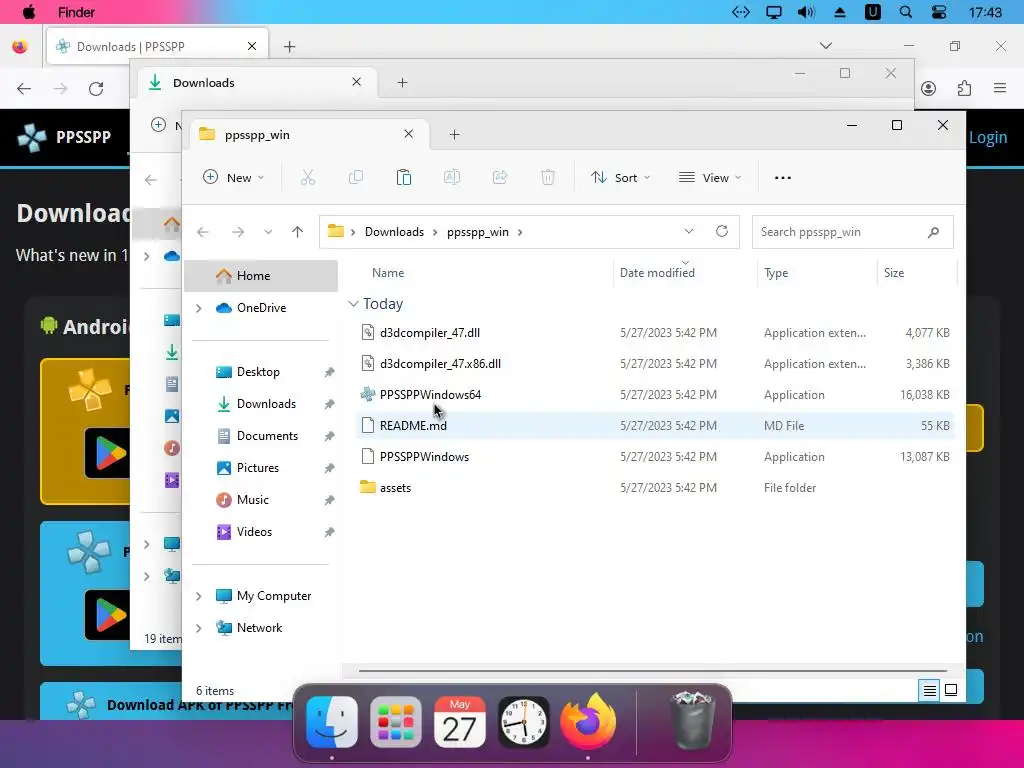Sort by the Name column header
Viewport: 1024px width, 768px height.
coord(388,273)
